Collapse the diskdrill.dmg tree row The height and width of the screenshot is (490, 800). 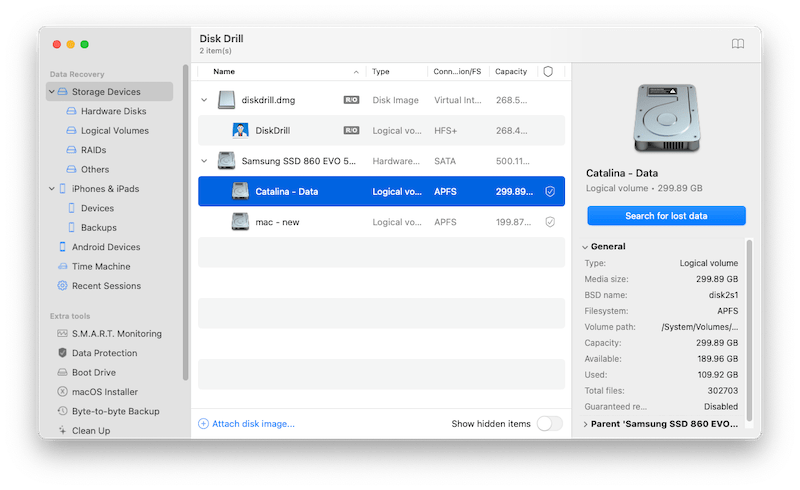click(x=204, y=100)
